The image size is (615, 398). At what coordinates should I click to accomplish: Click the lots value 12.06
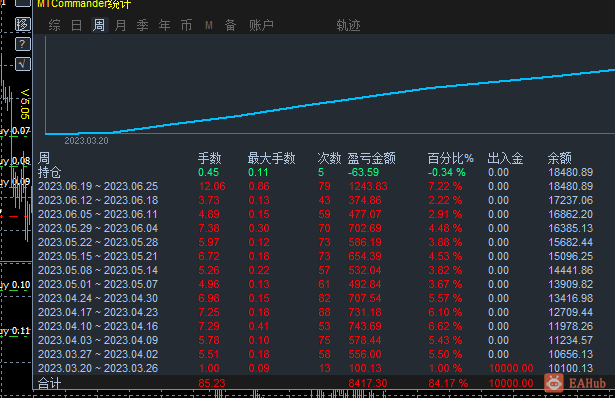pyautogui.click(x=212, y=186)
